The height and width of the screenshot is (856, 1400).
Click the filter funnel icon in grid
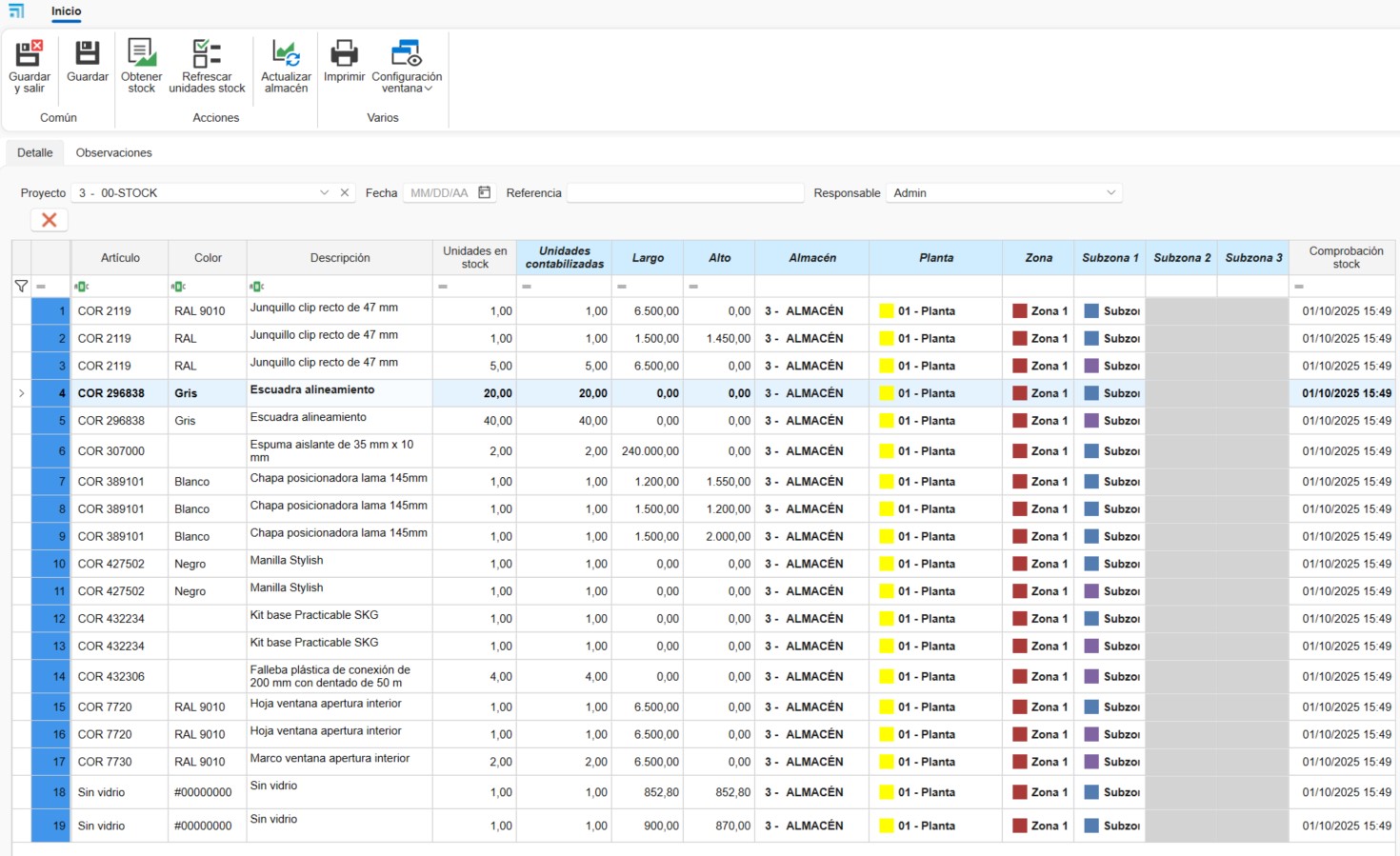(x=21, y=287)
